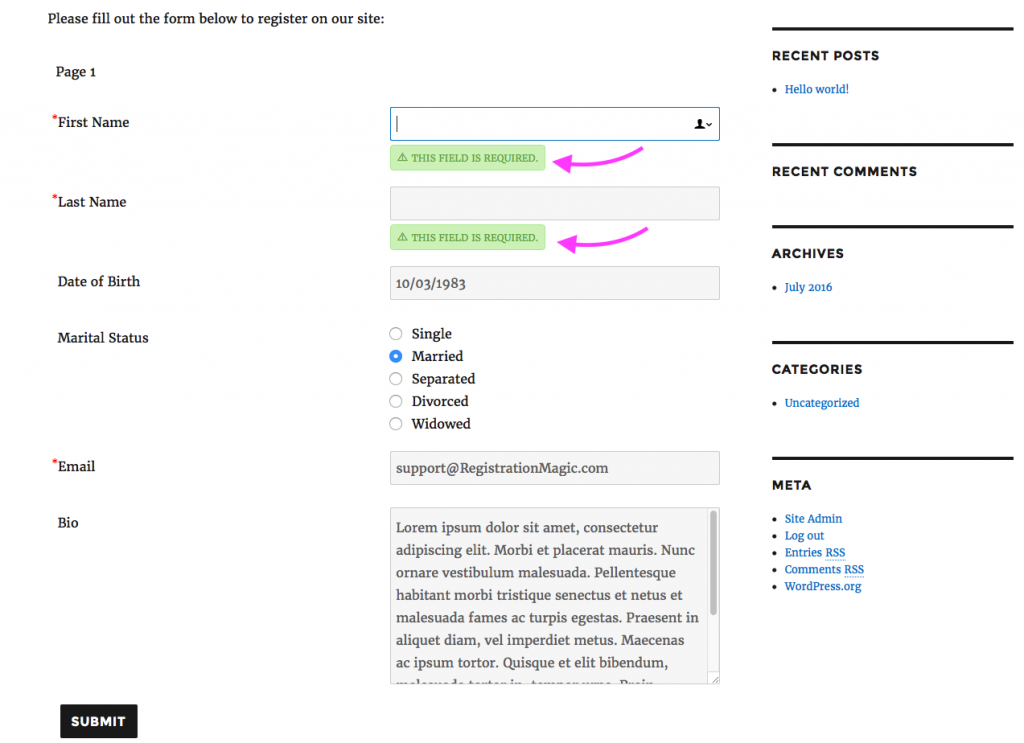Open the July 2016 archive link
Viewport: 1024px width, 743px height.
pos(808,287)
